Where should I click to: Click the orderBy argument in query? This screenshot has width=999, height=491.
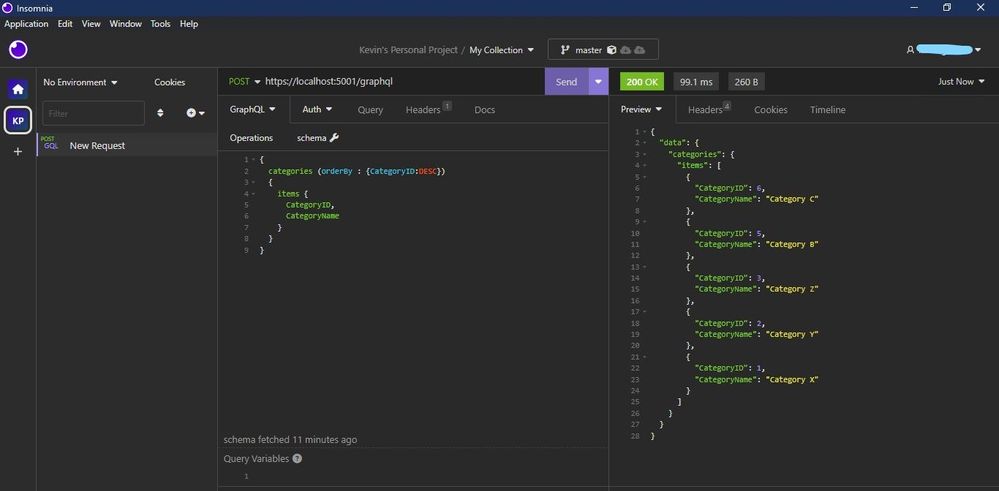tap(337, 171)
